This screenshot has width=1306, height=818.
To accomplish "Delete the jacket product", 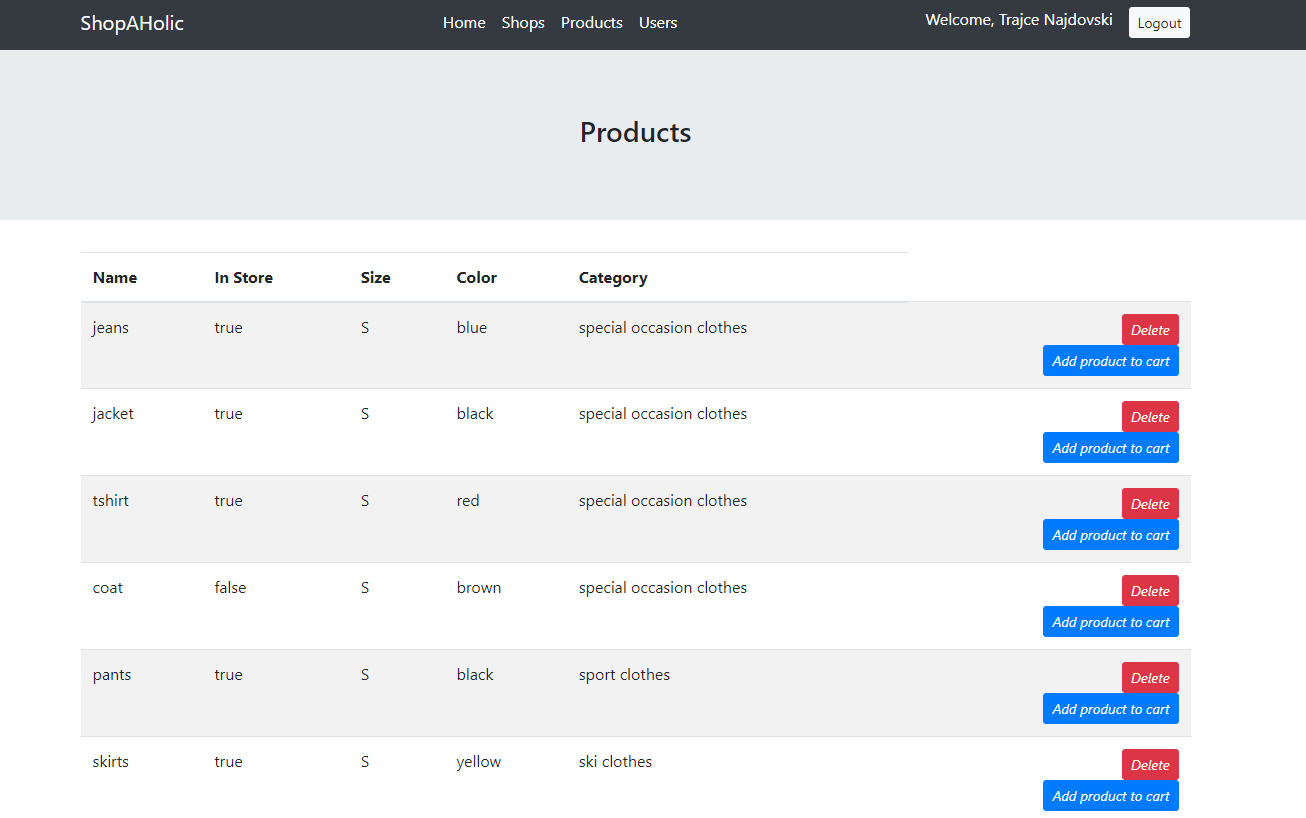I will pos(1149,417).
